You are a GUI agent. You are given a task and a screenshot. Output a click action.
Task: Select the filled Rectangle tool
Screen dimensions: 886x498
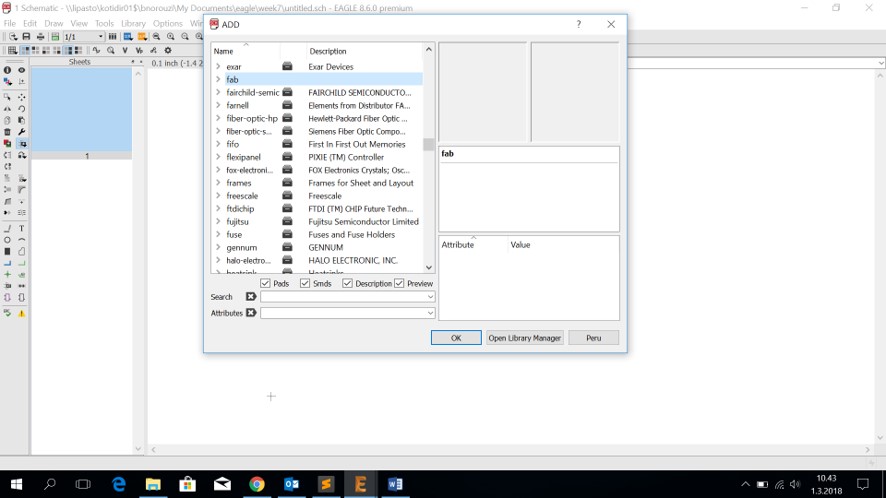(x=7, y=252)
